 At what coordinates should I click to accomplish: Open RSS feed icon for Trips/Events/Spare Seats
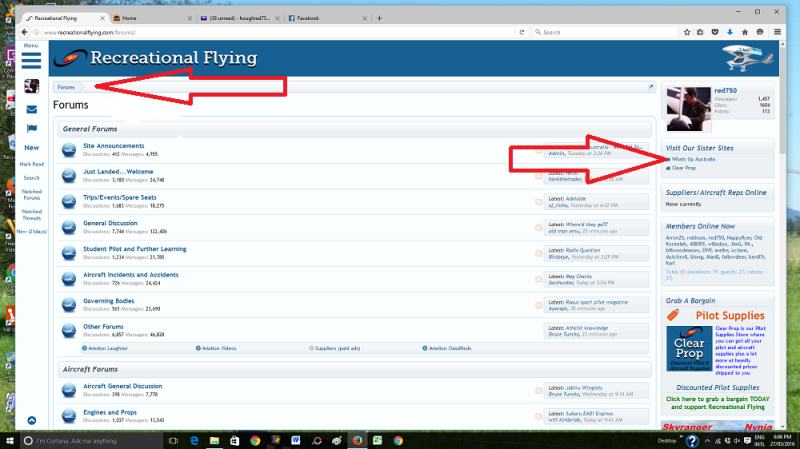pyautogui.click(x=538, y=202)
